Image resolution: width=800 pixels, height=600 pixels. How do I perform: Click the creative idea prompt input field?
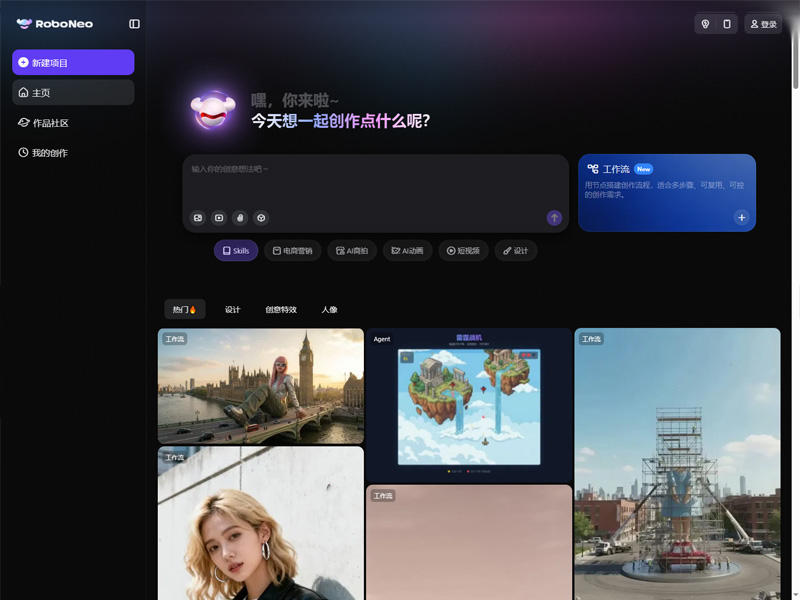[375, 180]
